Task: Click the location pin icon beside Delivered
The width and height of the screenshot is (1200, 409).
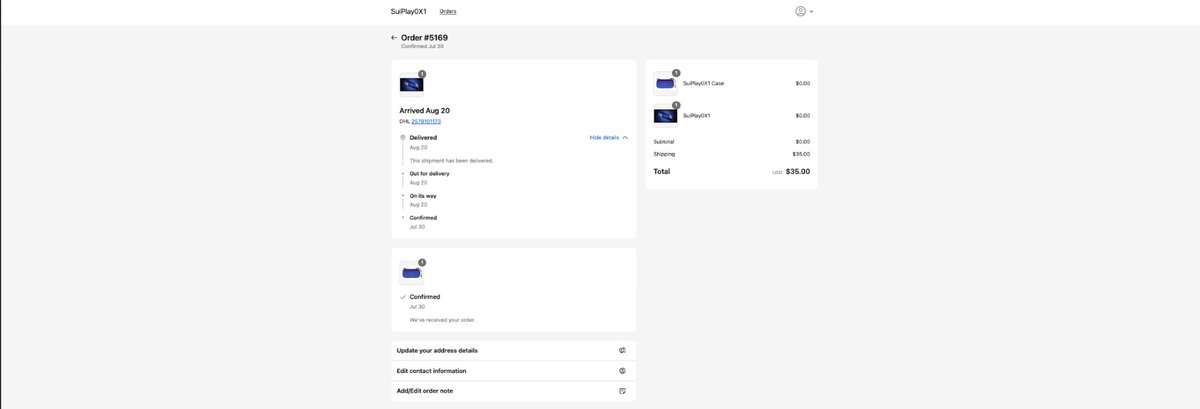Action: click(403, 138)
